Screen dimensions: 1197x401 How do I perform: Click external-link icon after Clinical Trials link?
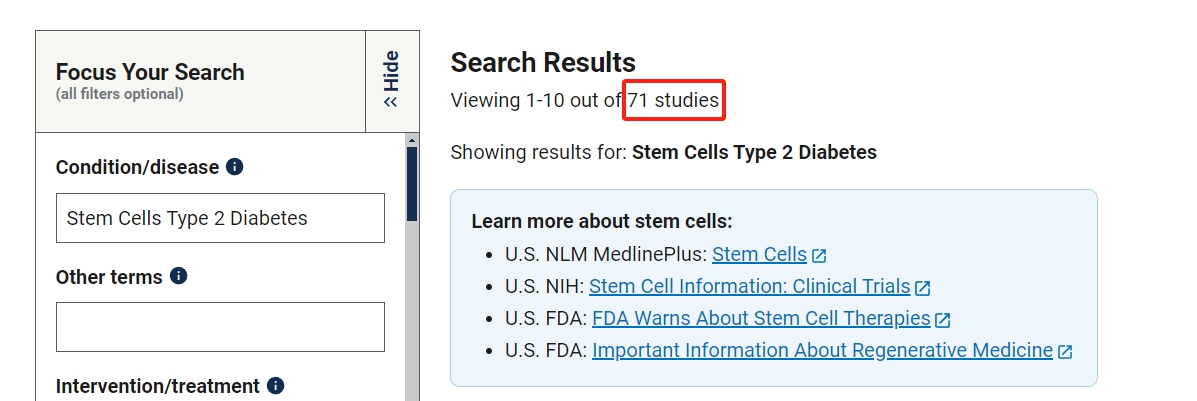point(923,287)
